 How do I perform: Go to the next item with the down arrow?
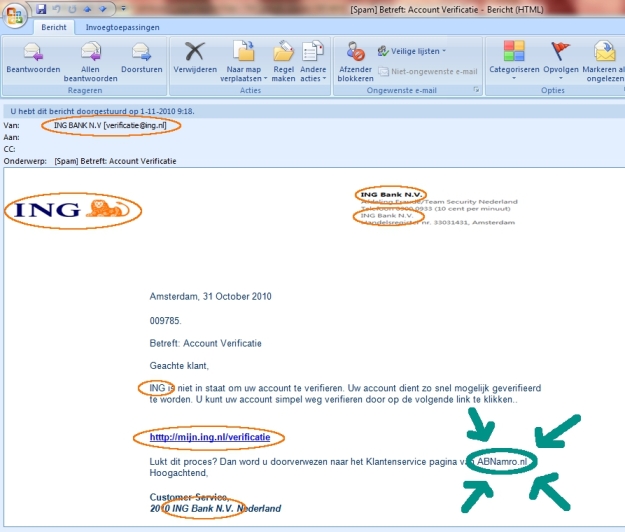(x=102, y=9)
